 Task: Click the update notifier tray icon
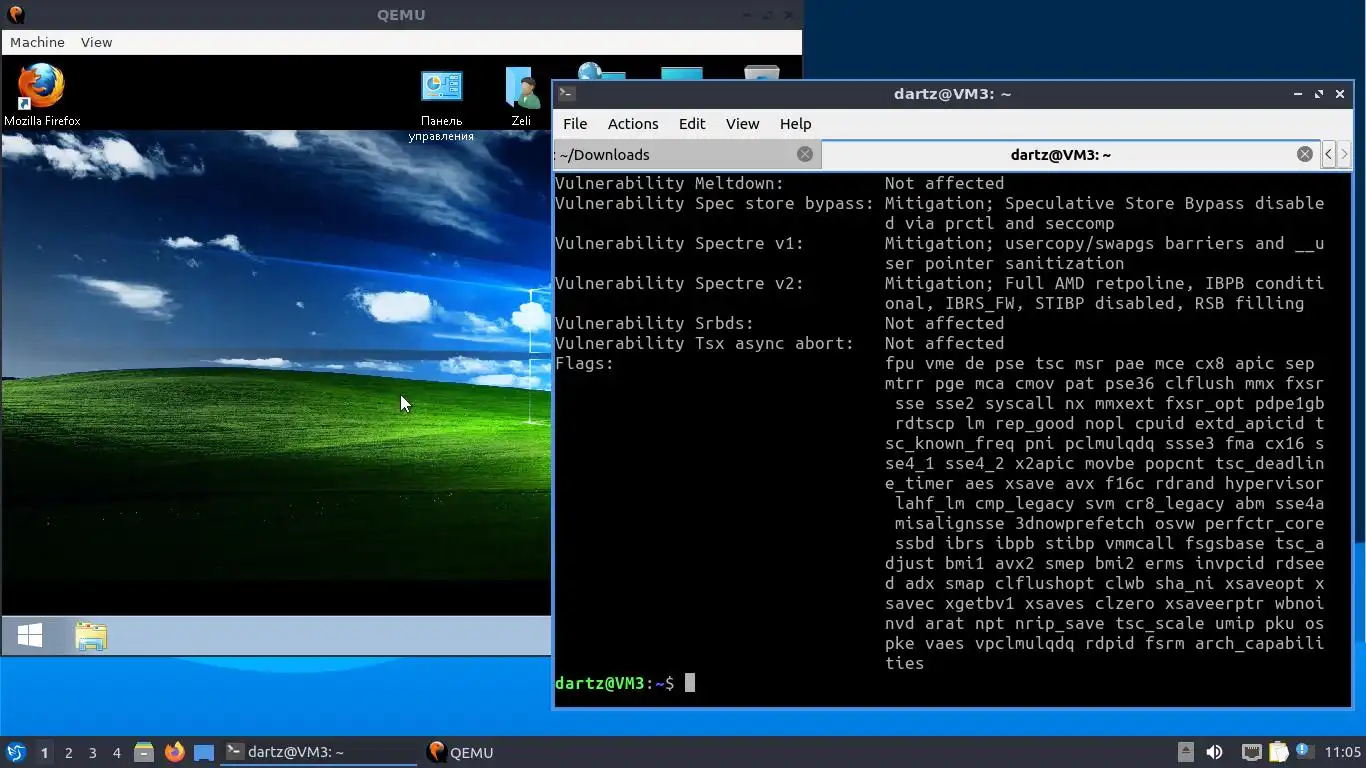pyautogui.click(x=1304, y=751)
